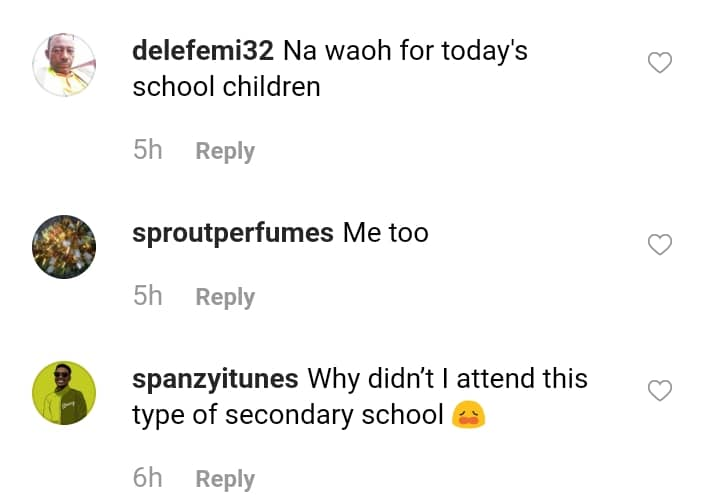
Task: Heart the comment from spanzyitunes
Action: click(659, 391)
